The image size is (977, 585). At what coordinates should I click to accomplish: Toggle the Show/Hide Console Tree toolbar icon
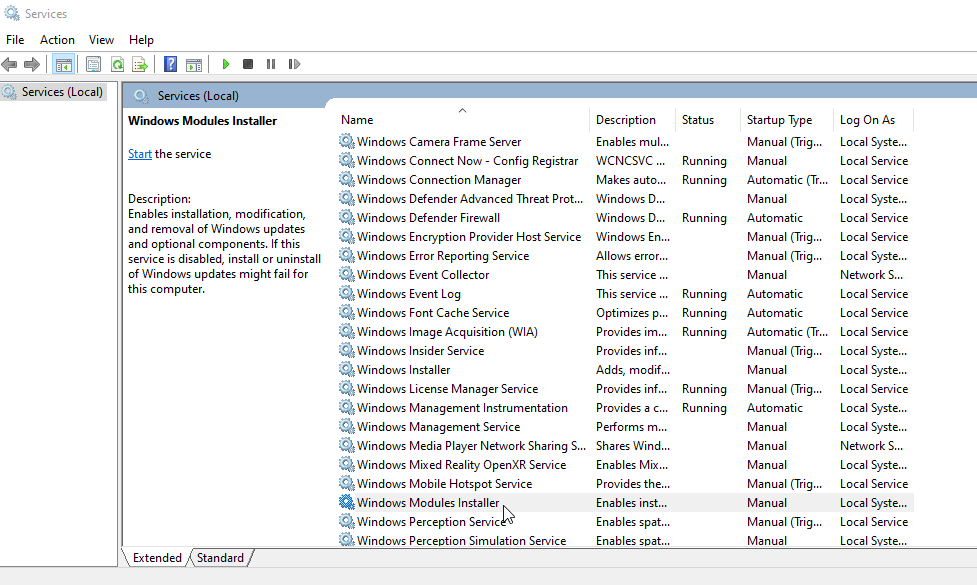tap(64, 64)
